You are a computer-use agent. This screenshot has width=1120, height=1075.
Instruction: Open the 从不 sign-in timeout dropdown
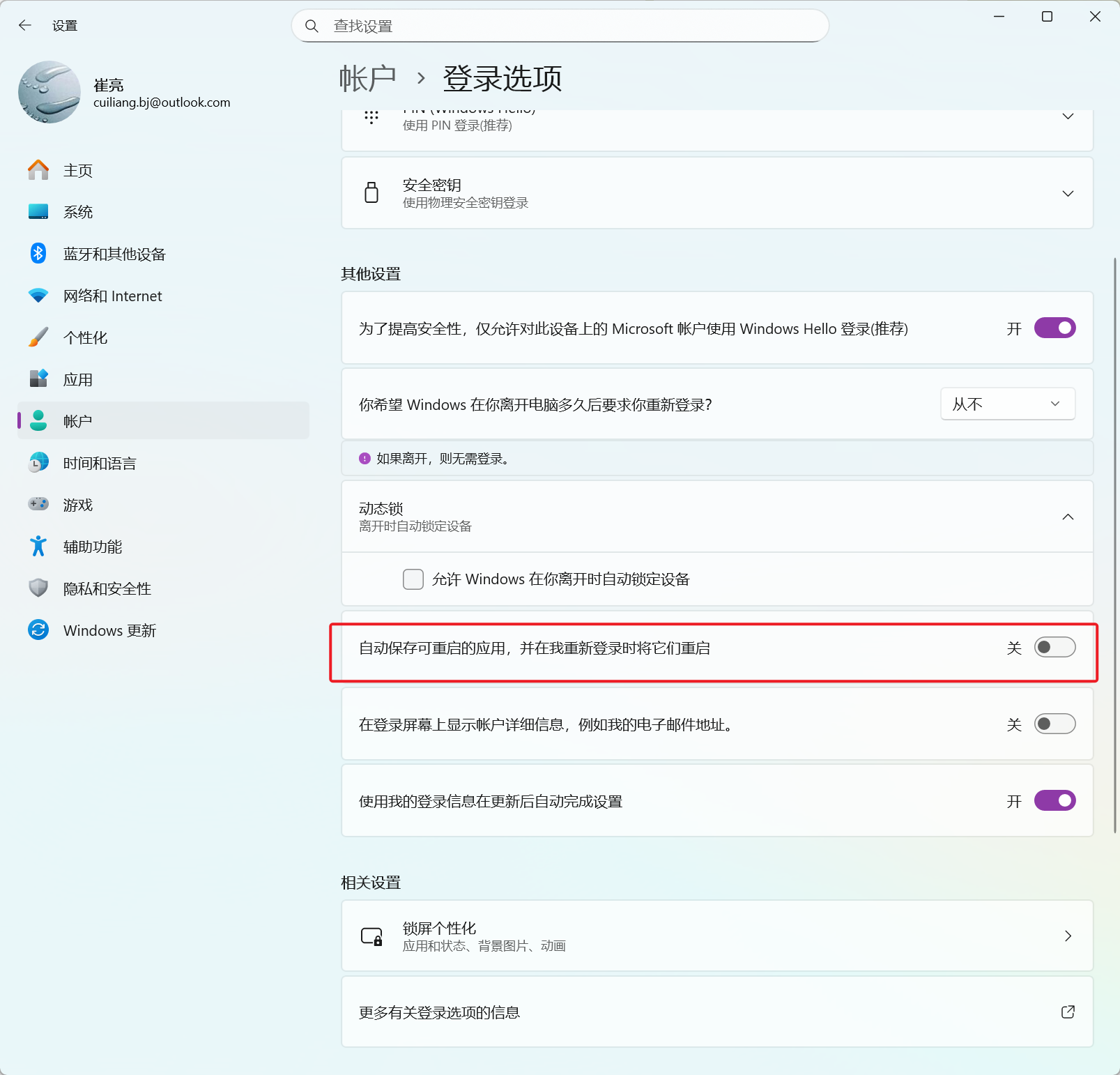(1008, 404)
